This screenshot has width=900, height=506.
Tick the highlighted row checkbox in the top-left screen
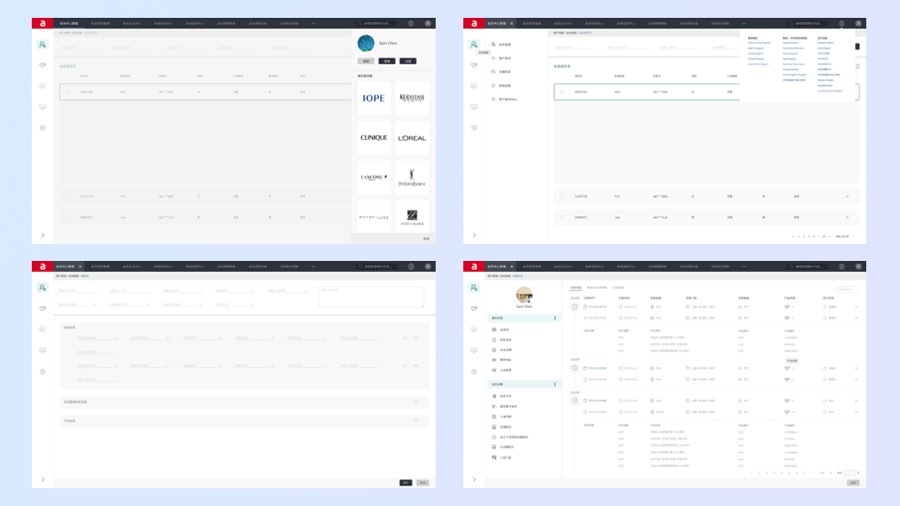click(x=67, y=92)
